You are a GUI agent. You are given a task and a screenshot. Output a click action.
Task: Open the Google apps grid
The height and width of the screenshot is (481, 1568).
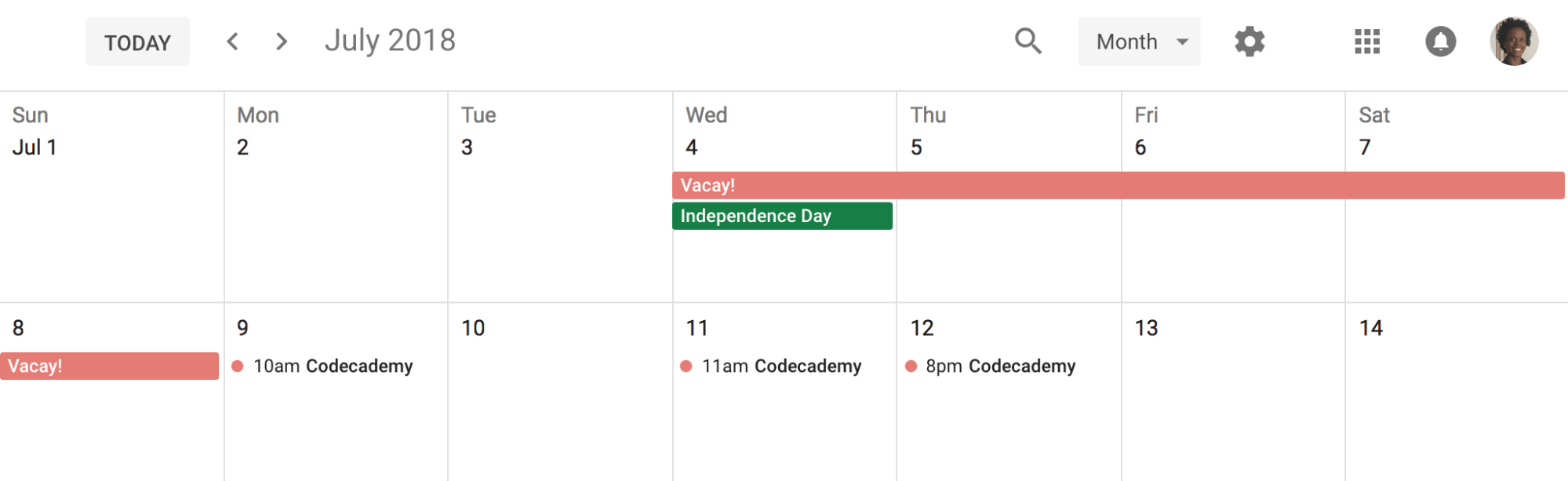pos(1366,42)
